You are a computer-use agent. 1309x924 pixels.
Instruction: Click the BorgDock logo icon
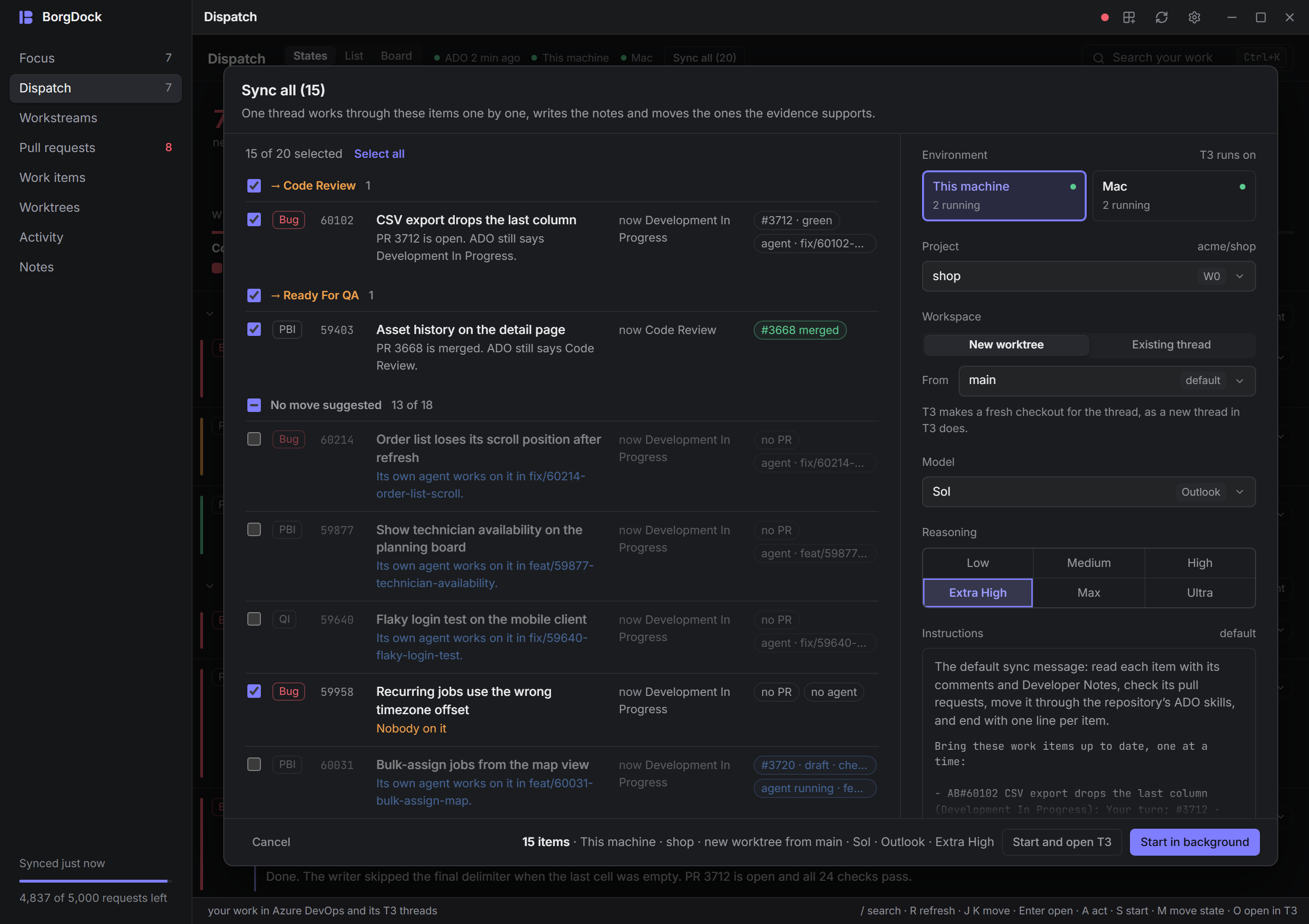26,17
